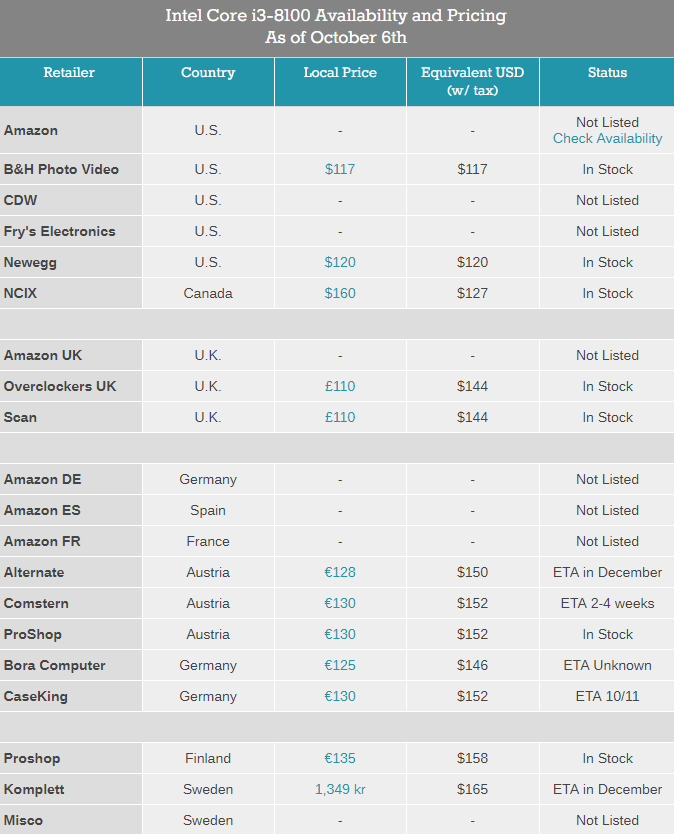Follow the NCIX $160 price link
The image size is (674, 834).
340,293
